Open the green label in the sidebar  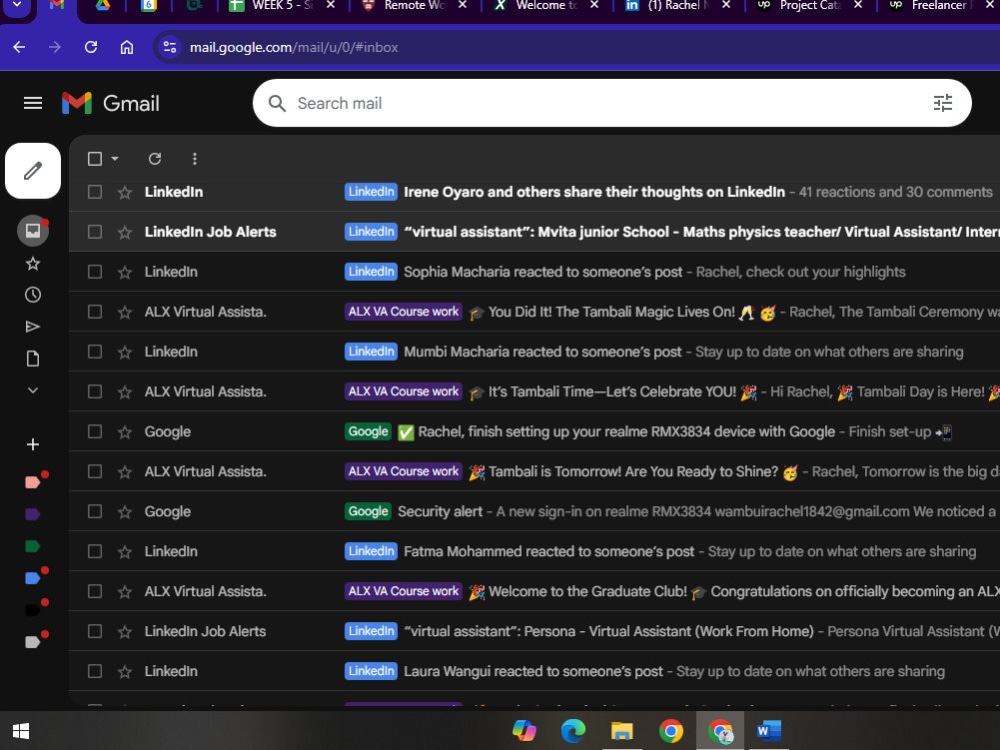tap(33, 546)
